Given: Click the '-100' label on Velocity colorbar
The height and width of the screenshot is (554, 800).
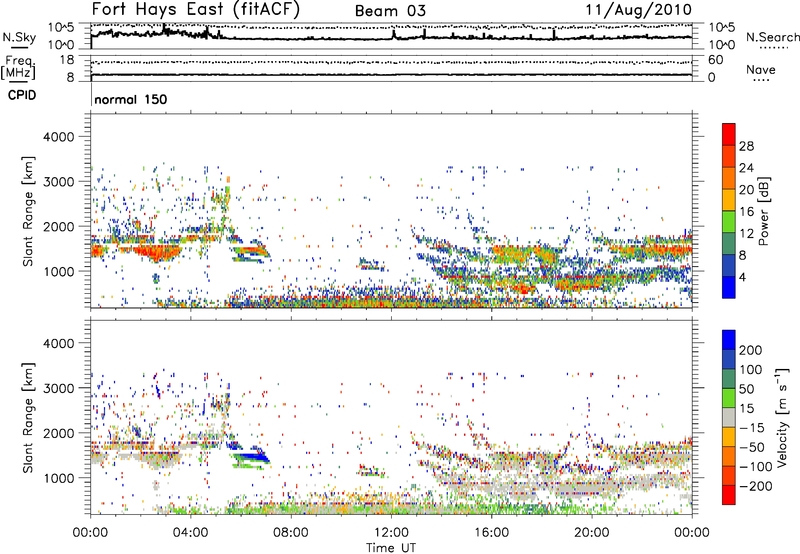Looking at the screenshot, I should point(755,467).
